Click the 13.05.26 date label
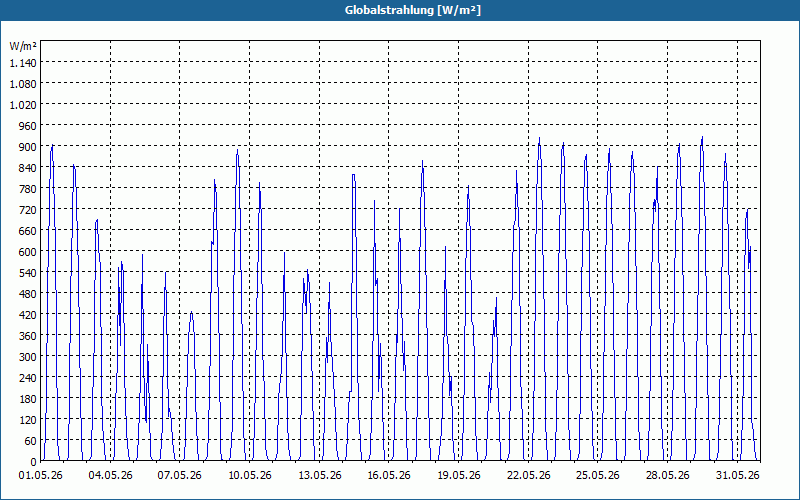800x500 pixels. (319, 476)
